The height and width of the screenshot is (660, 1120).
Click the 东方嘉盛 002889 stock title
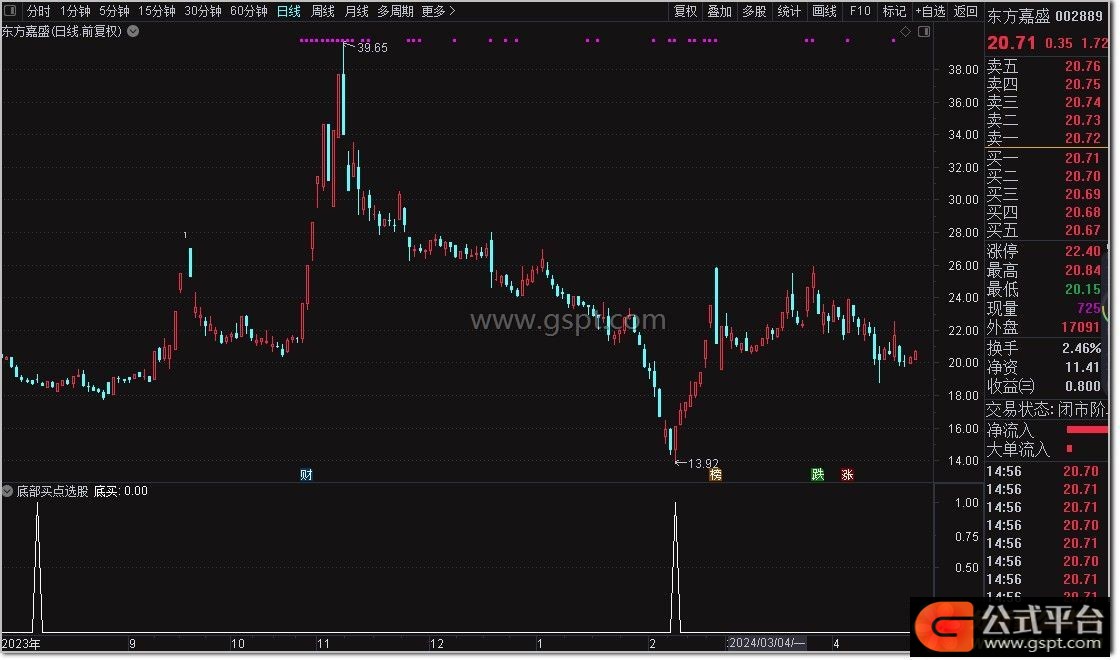(x=1044, y=16)
